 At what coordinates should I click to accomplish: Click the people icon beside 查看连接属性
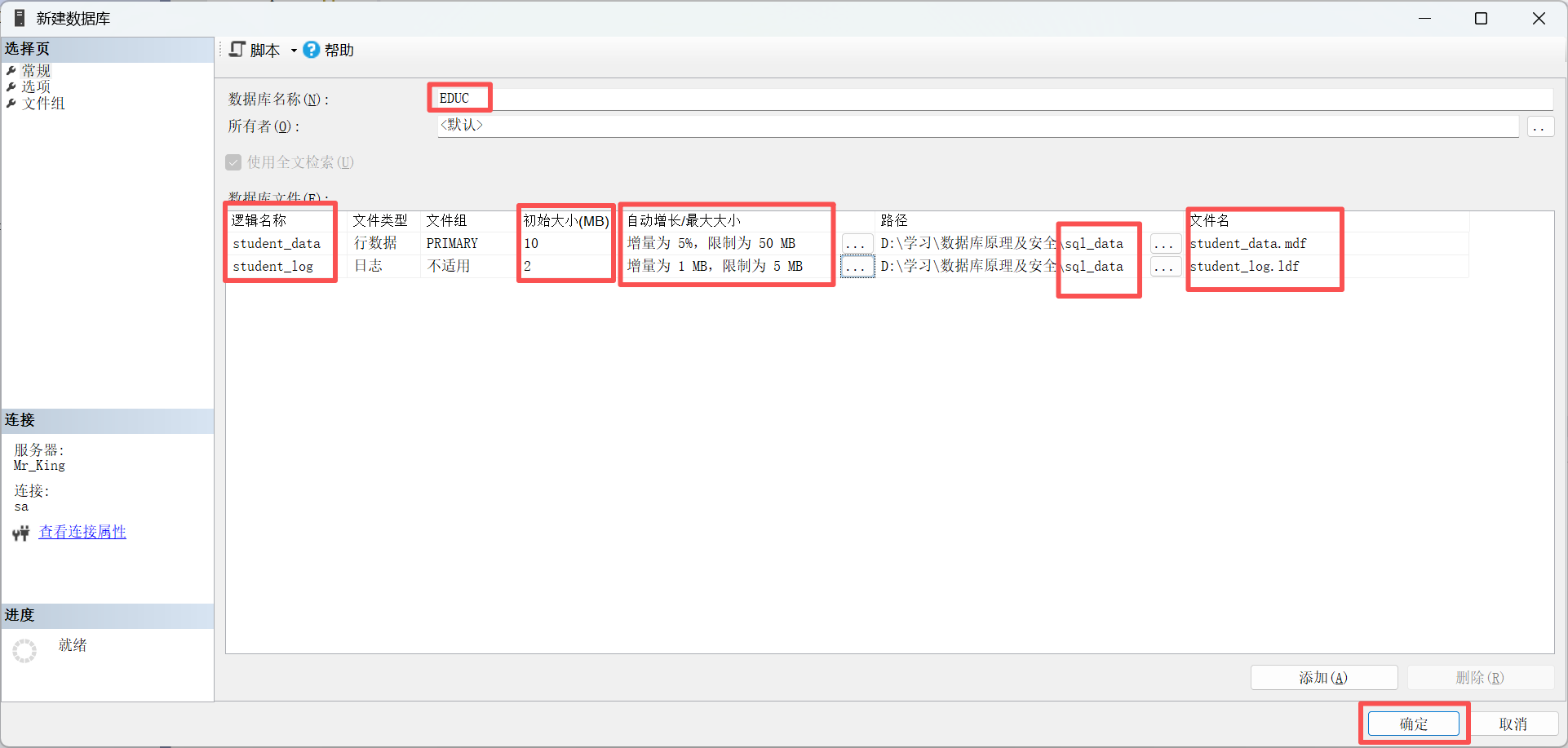[x=20, y=532]
